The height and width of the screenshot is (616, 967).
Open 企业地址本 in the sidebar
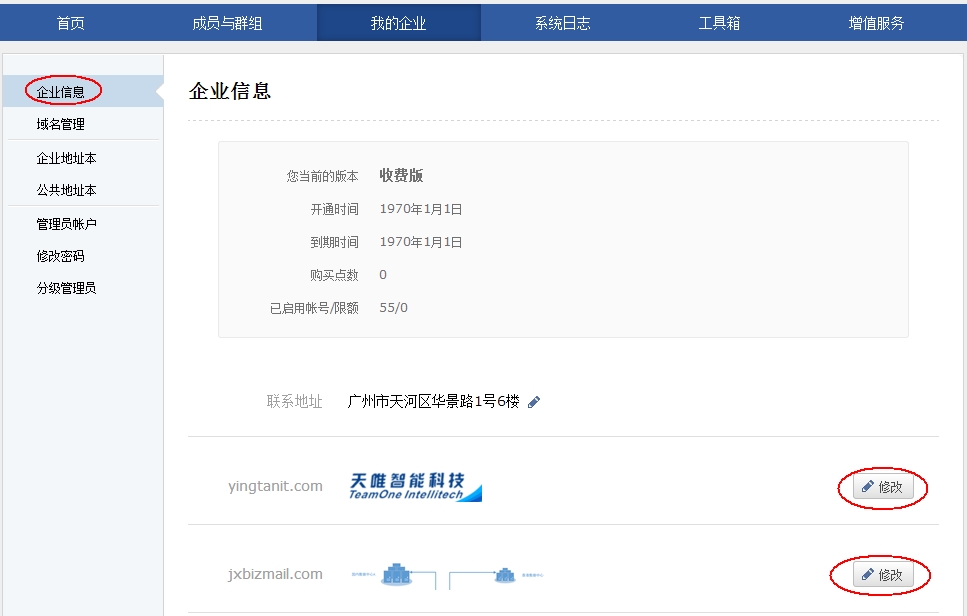click(67, 158)
